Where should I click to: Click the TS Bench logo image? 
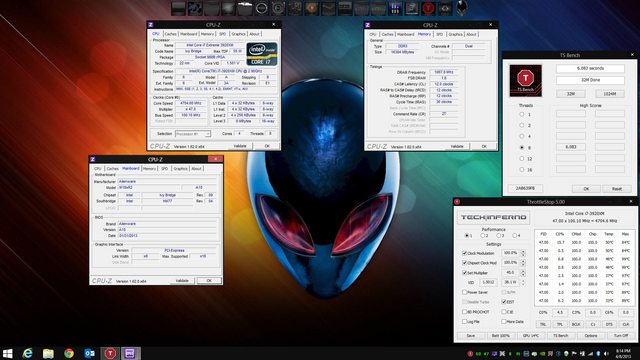[x=525, y=80]
